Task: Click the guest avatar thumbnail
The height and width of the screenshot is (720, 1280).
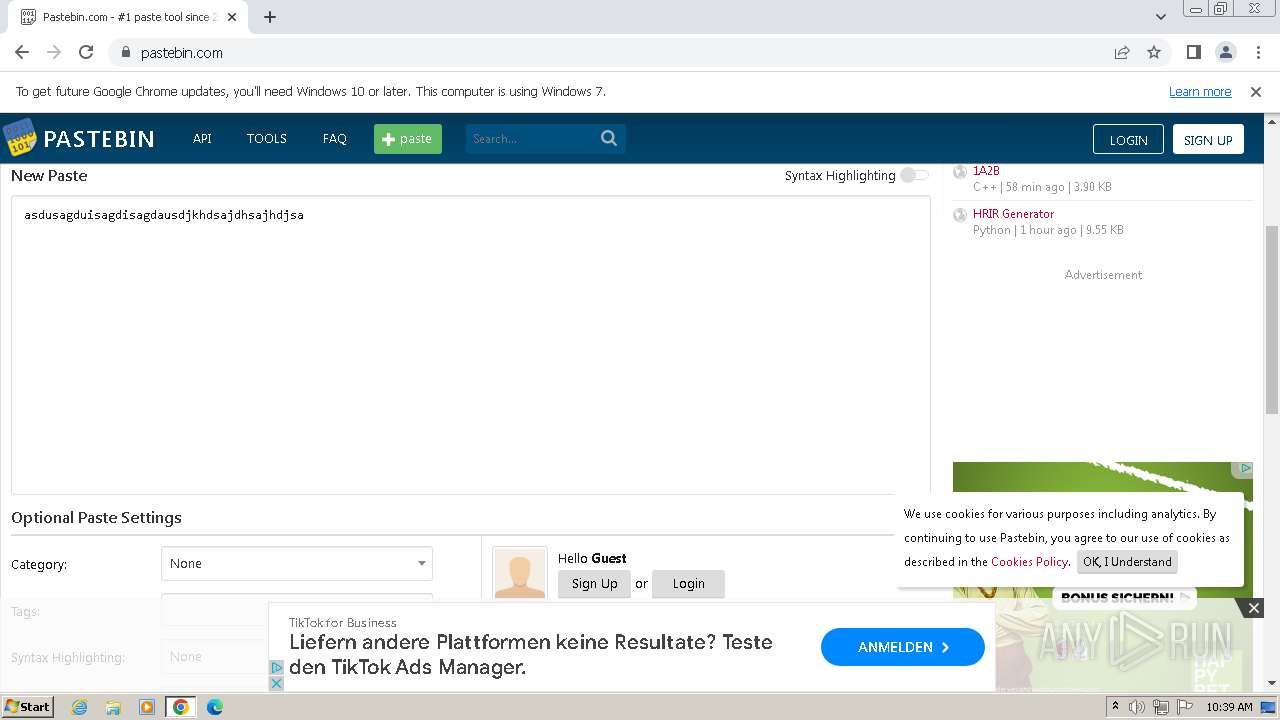Action: (x=520, y=573)
